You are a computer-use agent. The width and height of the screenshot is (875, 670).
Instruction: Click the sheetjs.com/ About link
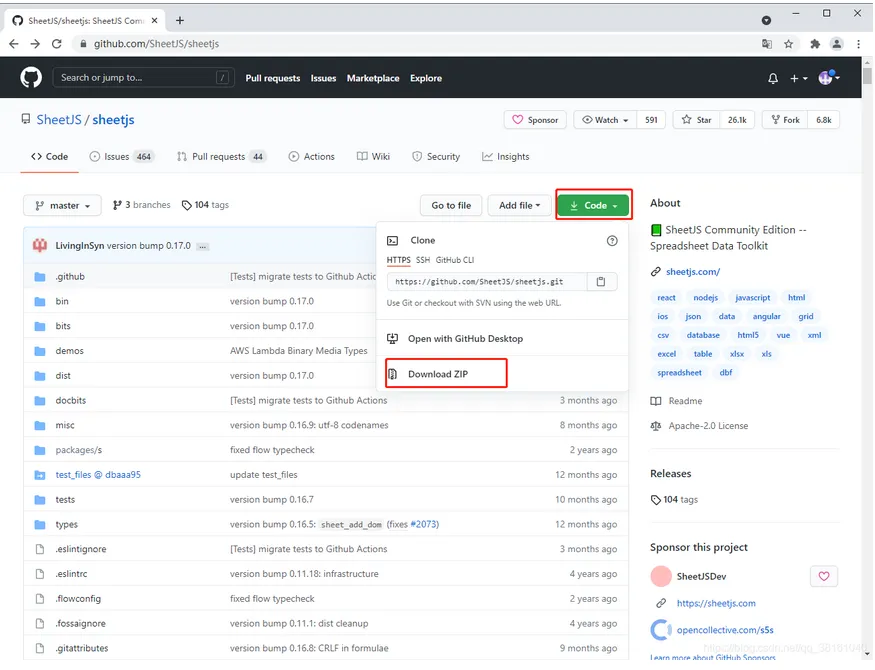[693, 272]
